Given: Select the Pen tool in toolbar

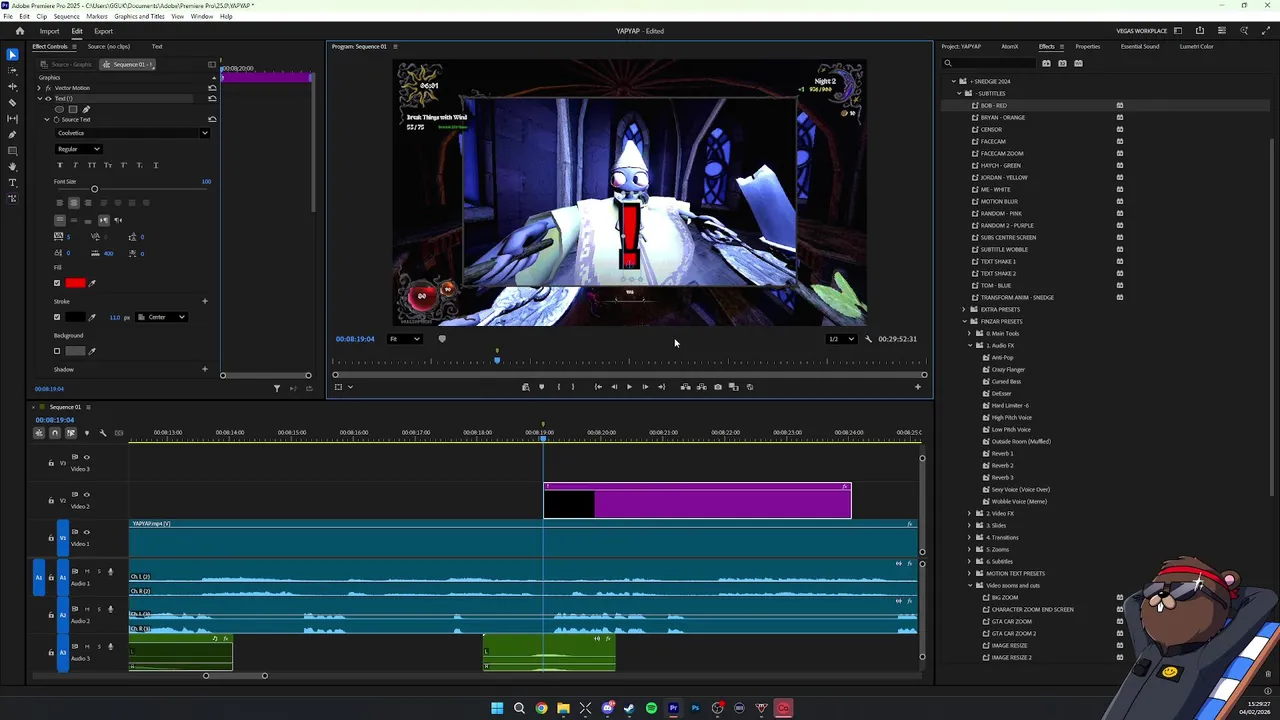Looking at the screenshot, I should pyautogui.click(x=12, y=134).
